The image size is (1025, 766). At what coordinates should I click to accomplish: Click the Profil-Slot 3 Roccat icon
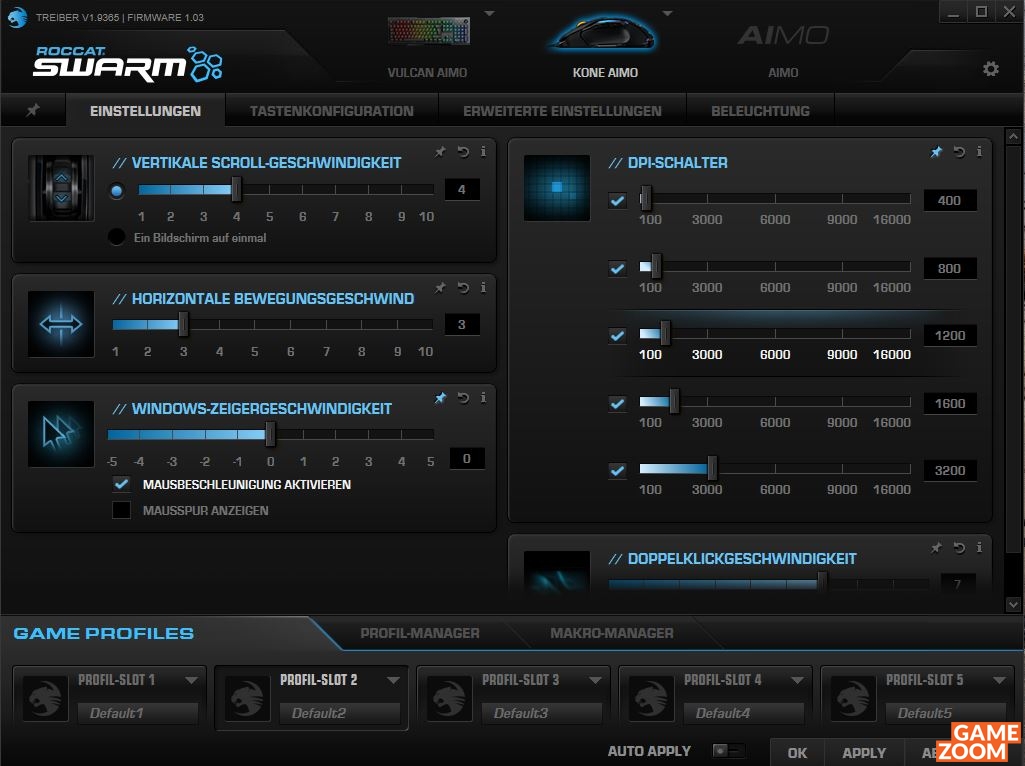pos(449,699)
